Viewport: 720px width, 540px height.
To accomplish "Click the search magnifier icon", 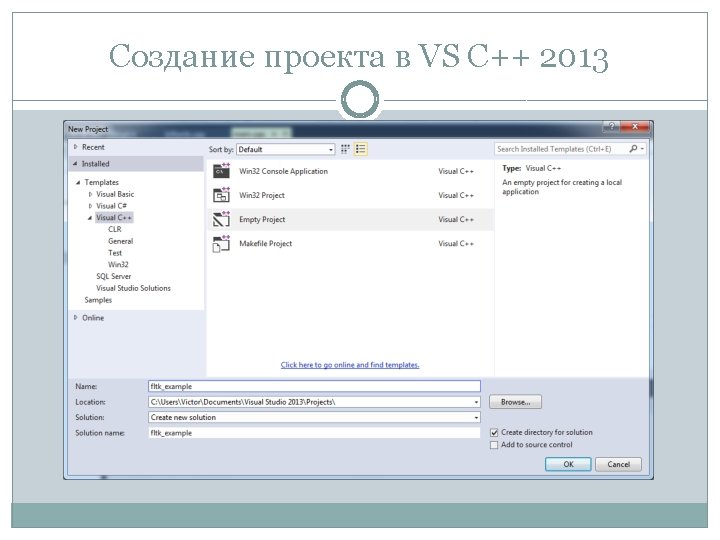I will coord(633,149).
